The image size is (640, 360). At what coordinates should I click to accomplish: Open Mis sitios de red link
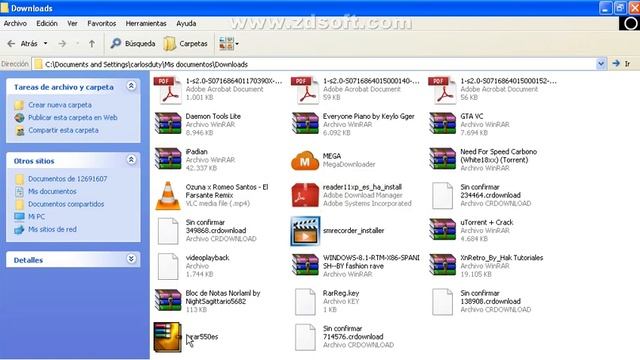pos(52,229)
